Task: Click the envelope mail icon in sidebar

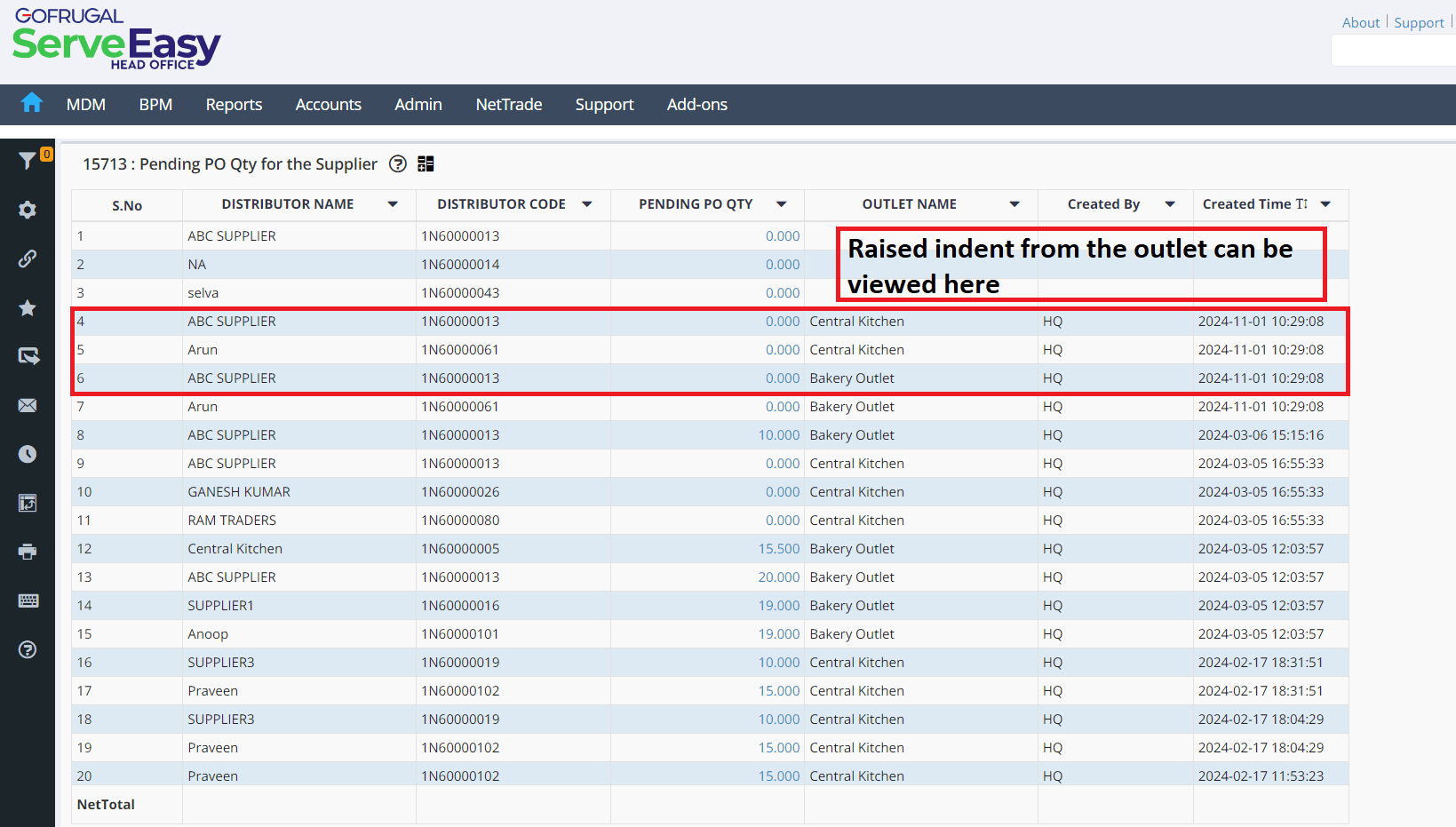Action: point(28,405)
